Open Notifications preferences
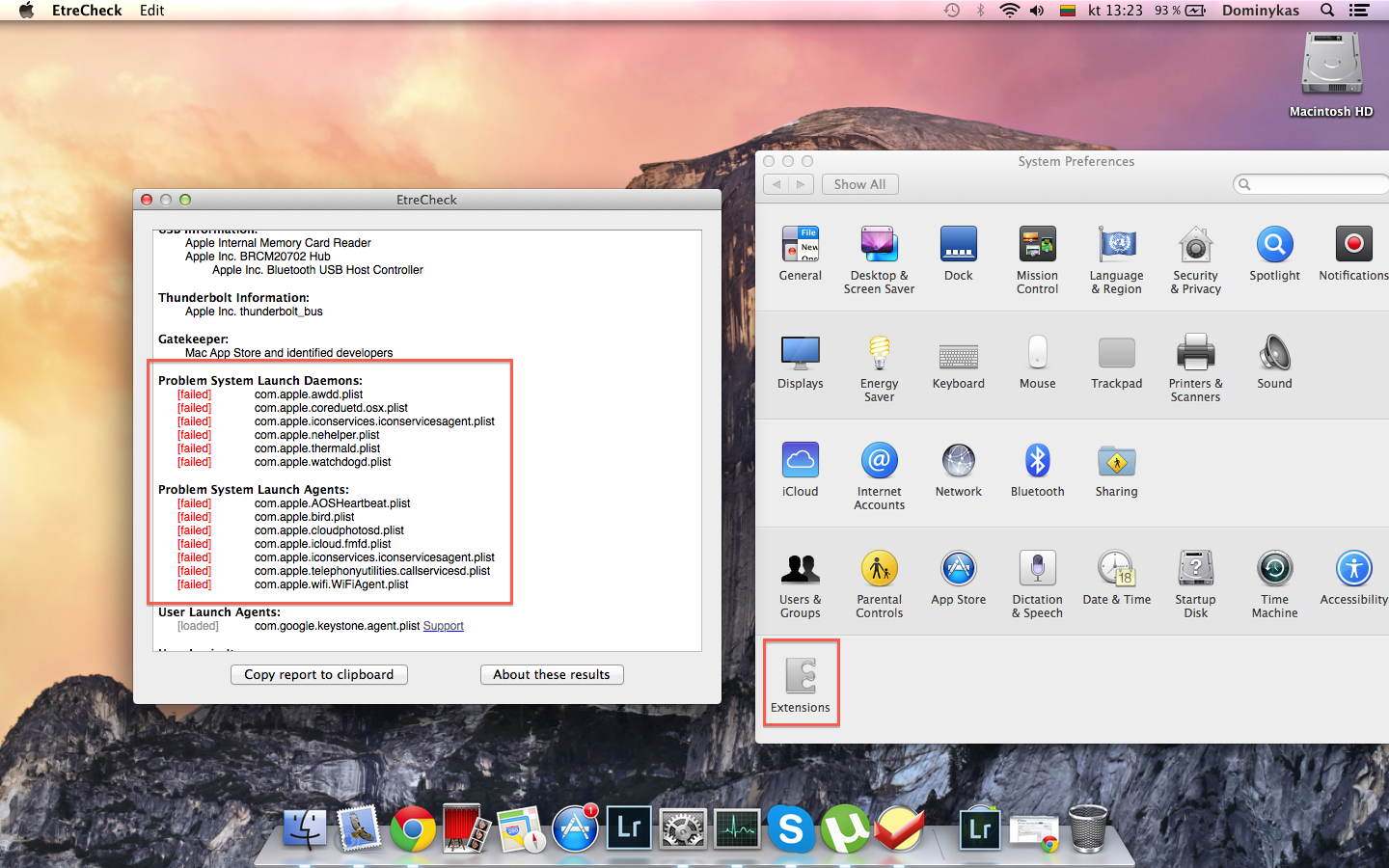This screenshot has width=1389, height=868. tap(1353, 254)
